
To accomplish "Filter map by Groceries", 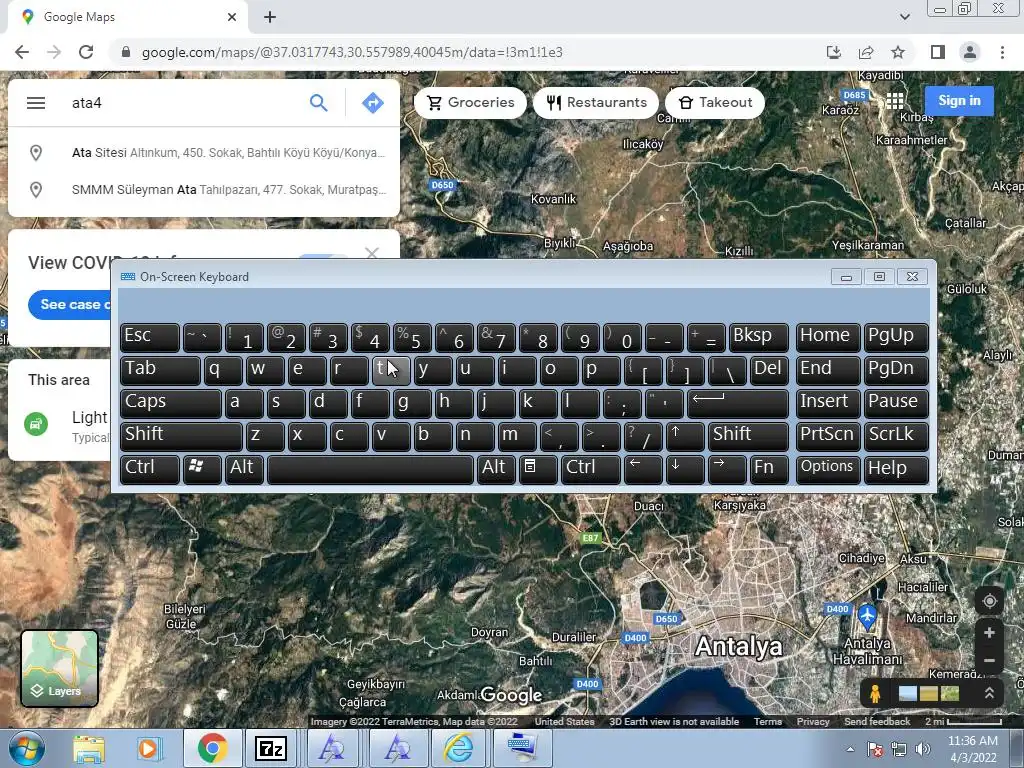I will 470,103.
